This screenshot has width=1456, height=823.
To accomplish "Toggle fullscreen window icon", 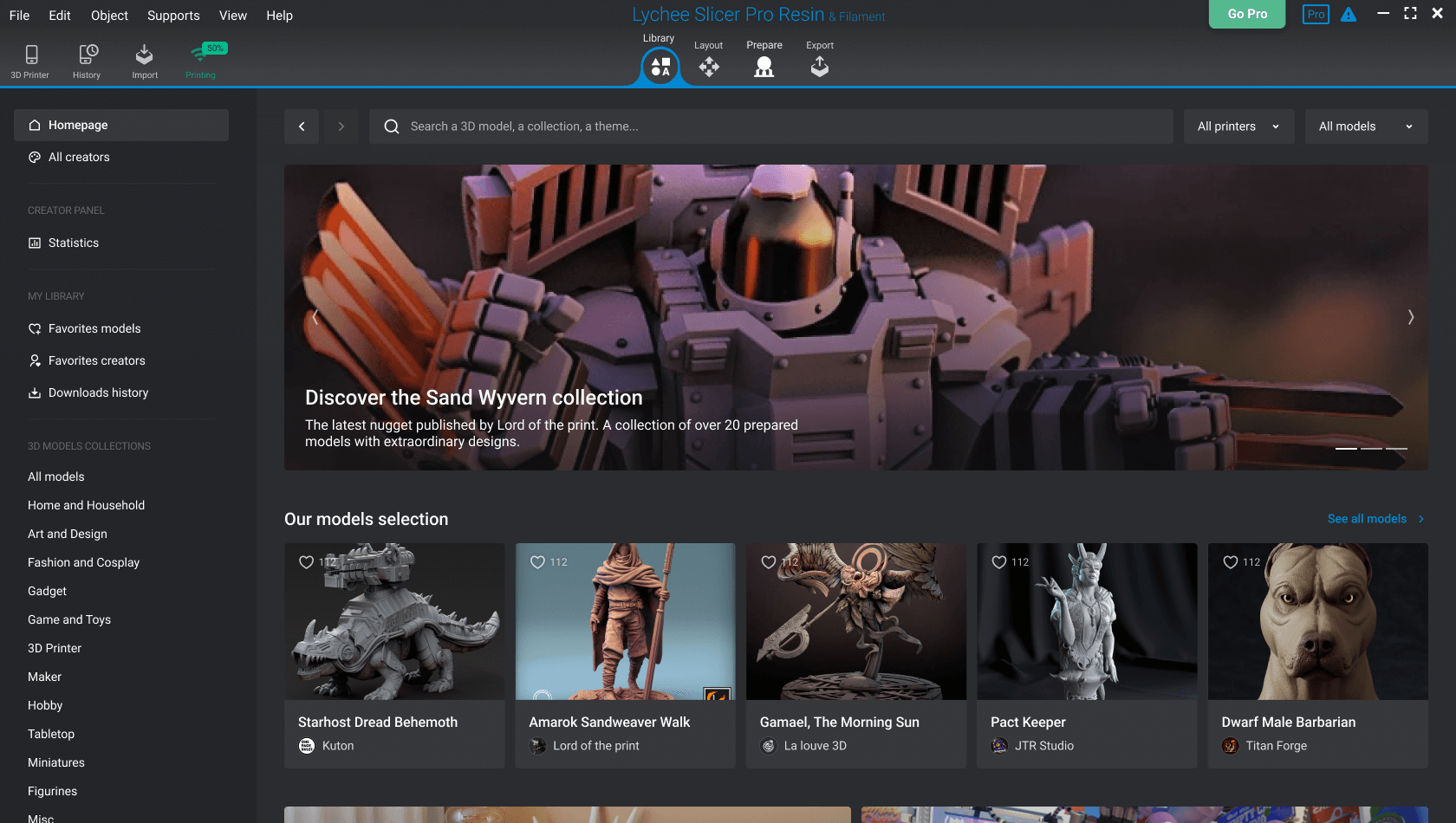I will coord(1410,13).
